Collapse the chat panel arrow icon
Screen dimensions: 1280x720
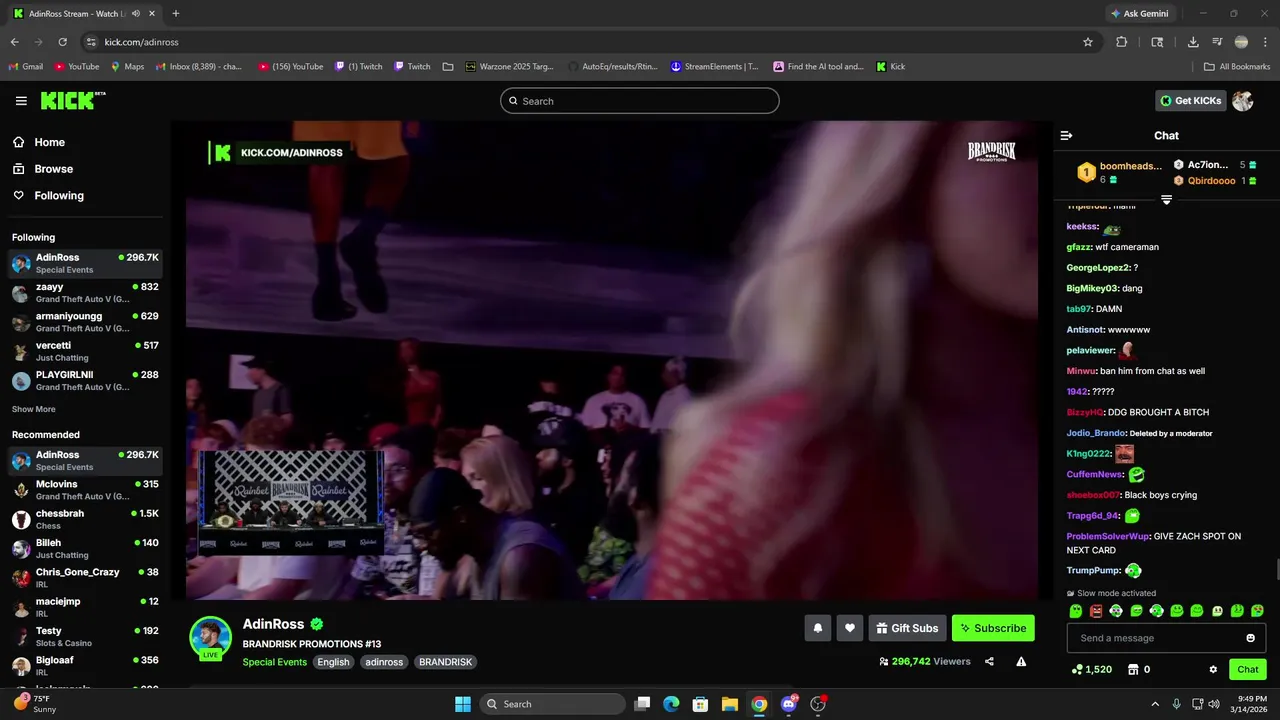(1066, 135)
